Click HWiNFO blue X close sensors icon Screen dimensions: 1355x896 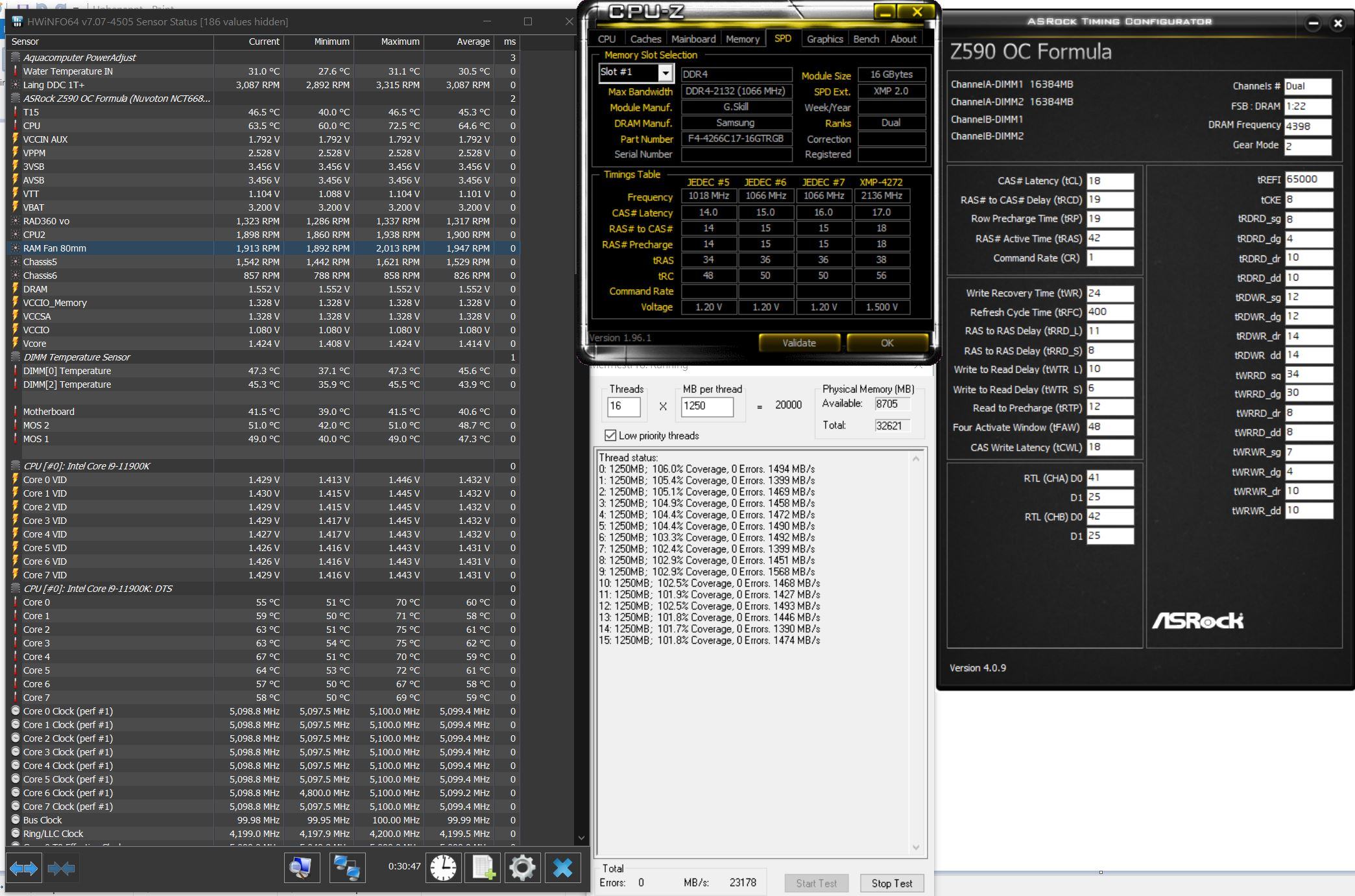(x=562, y=867)
